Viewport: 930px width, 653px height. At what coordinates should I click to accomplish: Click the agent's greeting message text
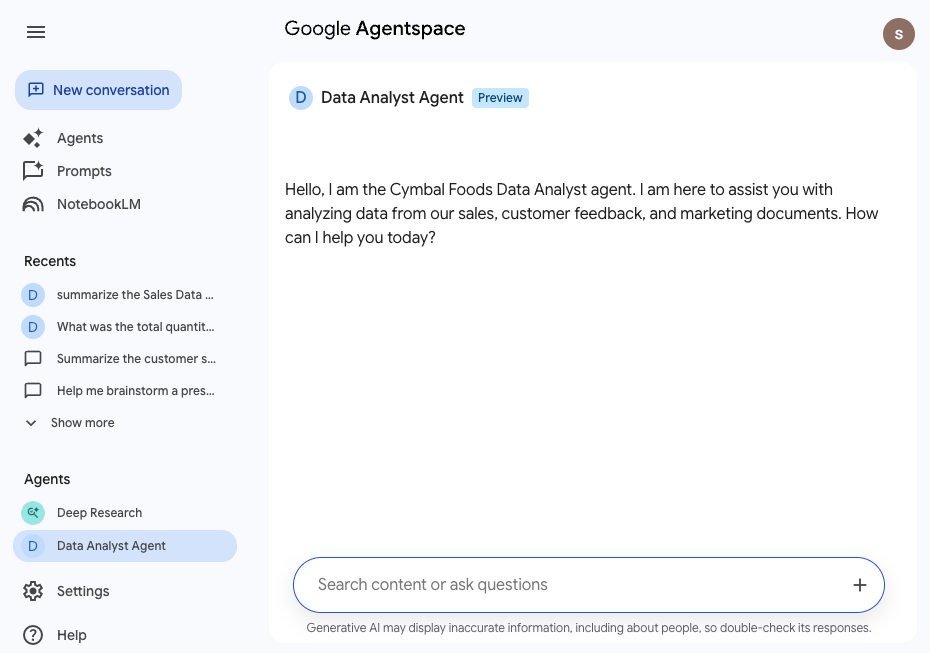click(581, 214)
